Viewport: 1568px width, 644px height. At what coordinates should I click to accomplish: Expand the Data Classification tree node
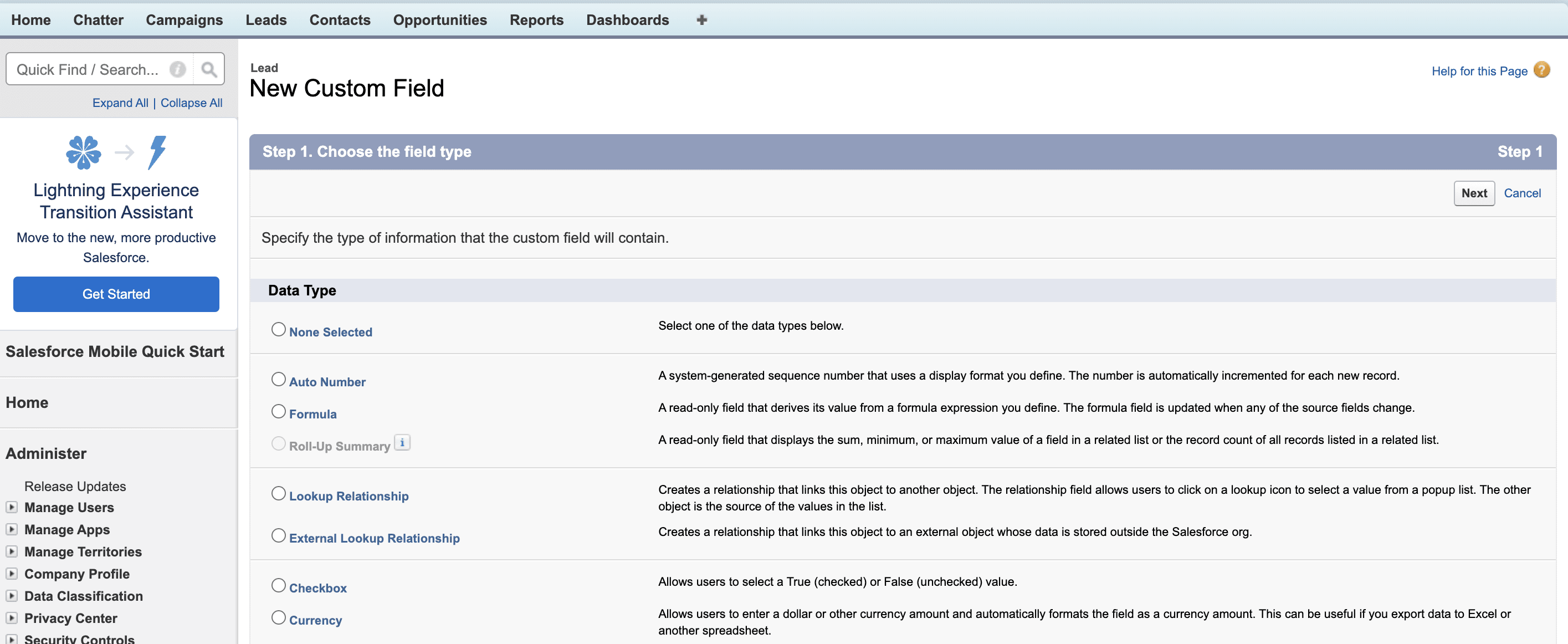pyautogui.click(x=12, y=595)
